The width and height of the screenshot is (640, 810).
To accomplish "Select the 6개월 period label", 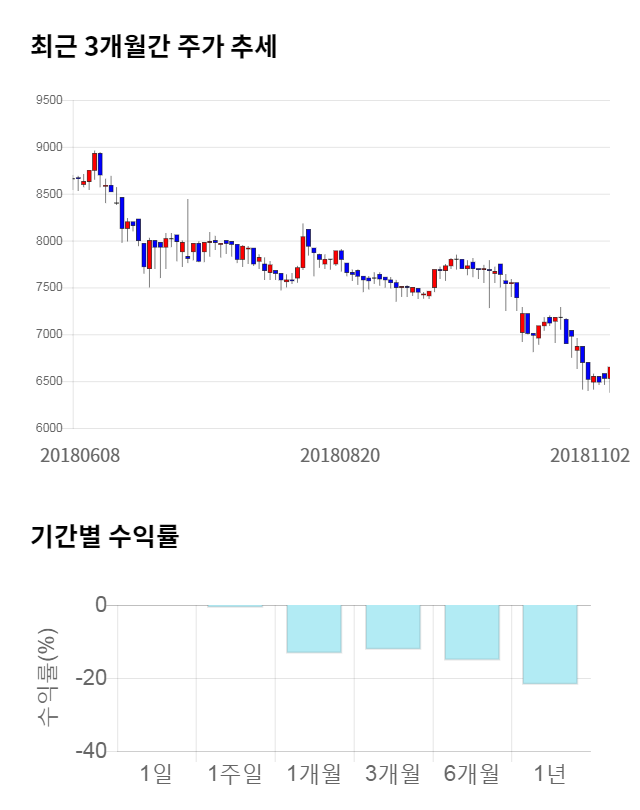I will click(x=472, y=773).
